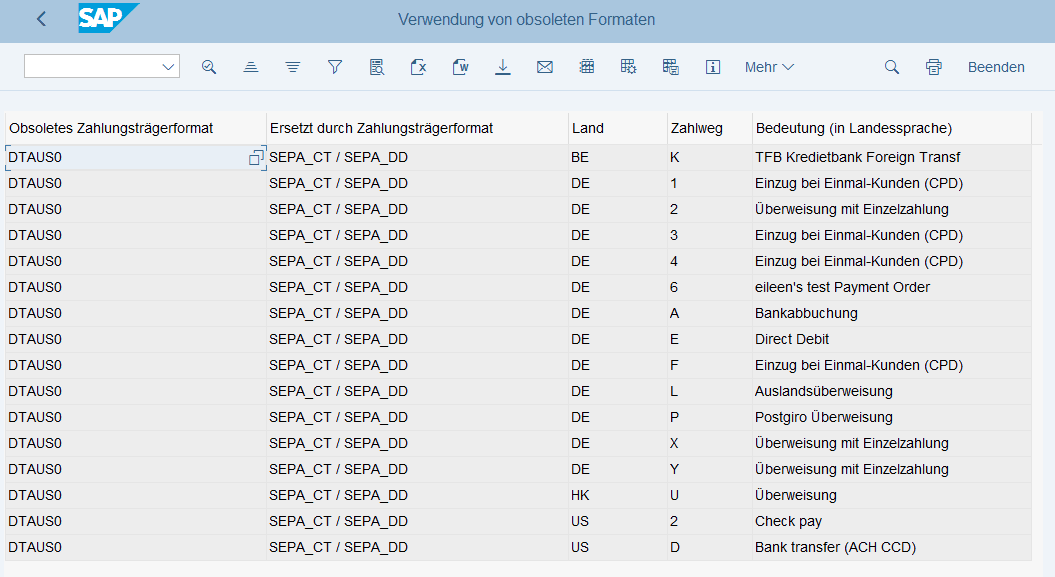
Task: Select the Postgiro Überweisung row cell
Action: pyautogui.click(x=823, y=417)
